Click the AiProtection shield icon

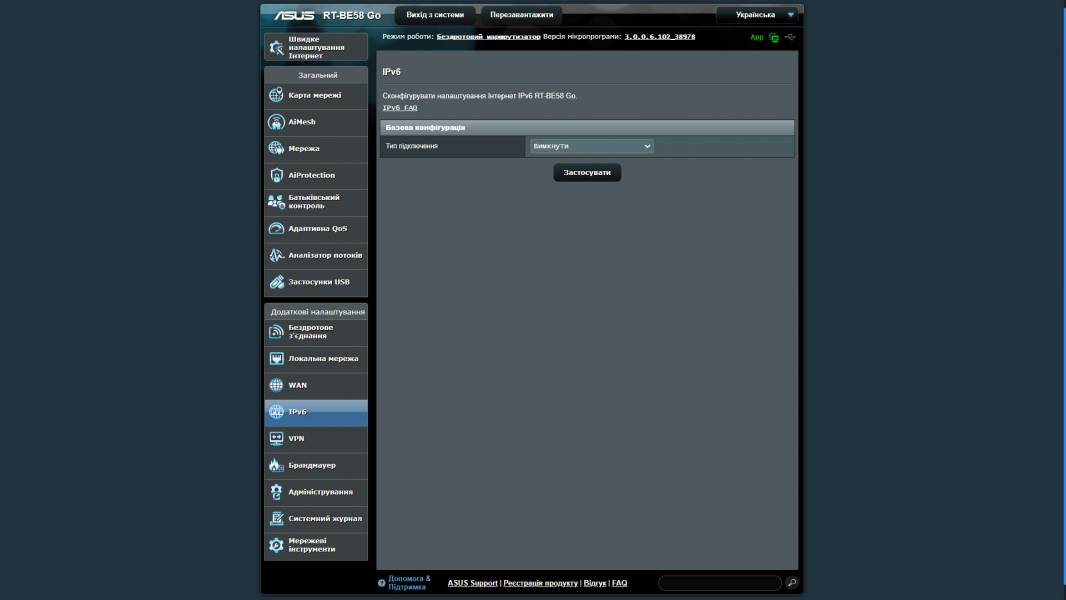(x=277, y=175)
